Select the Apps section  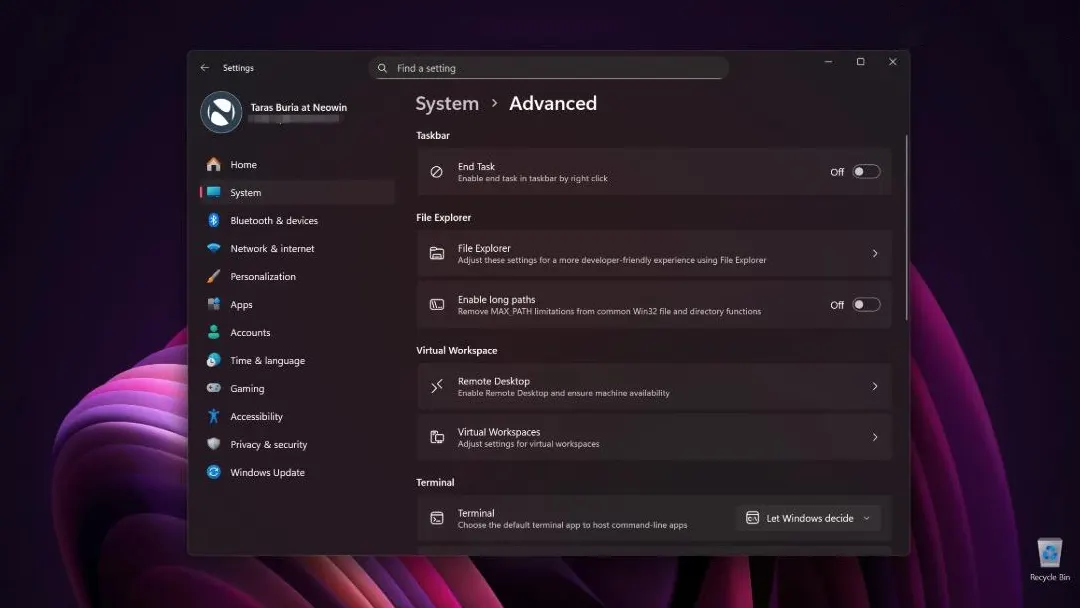[x=243, y=304]
